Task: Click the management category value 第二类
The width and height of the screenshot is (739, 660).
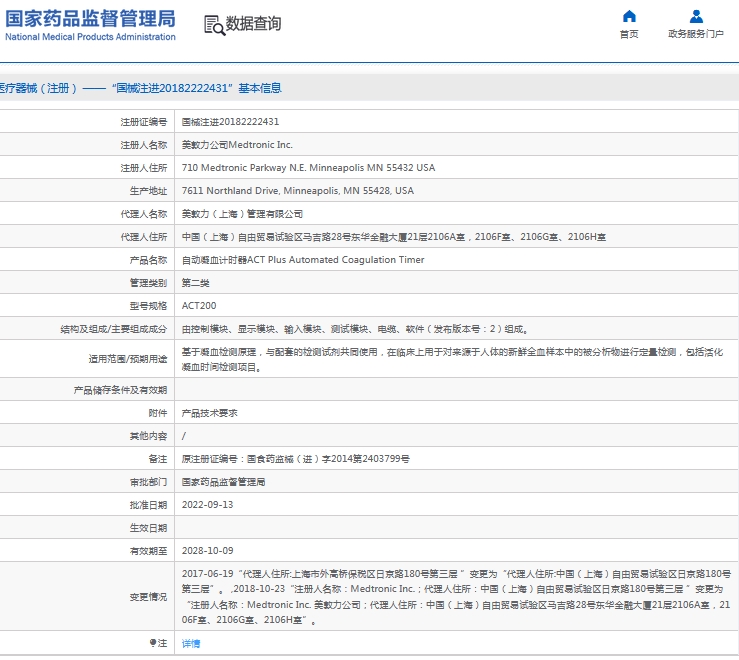Action: tap(196, 283)
